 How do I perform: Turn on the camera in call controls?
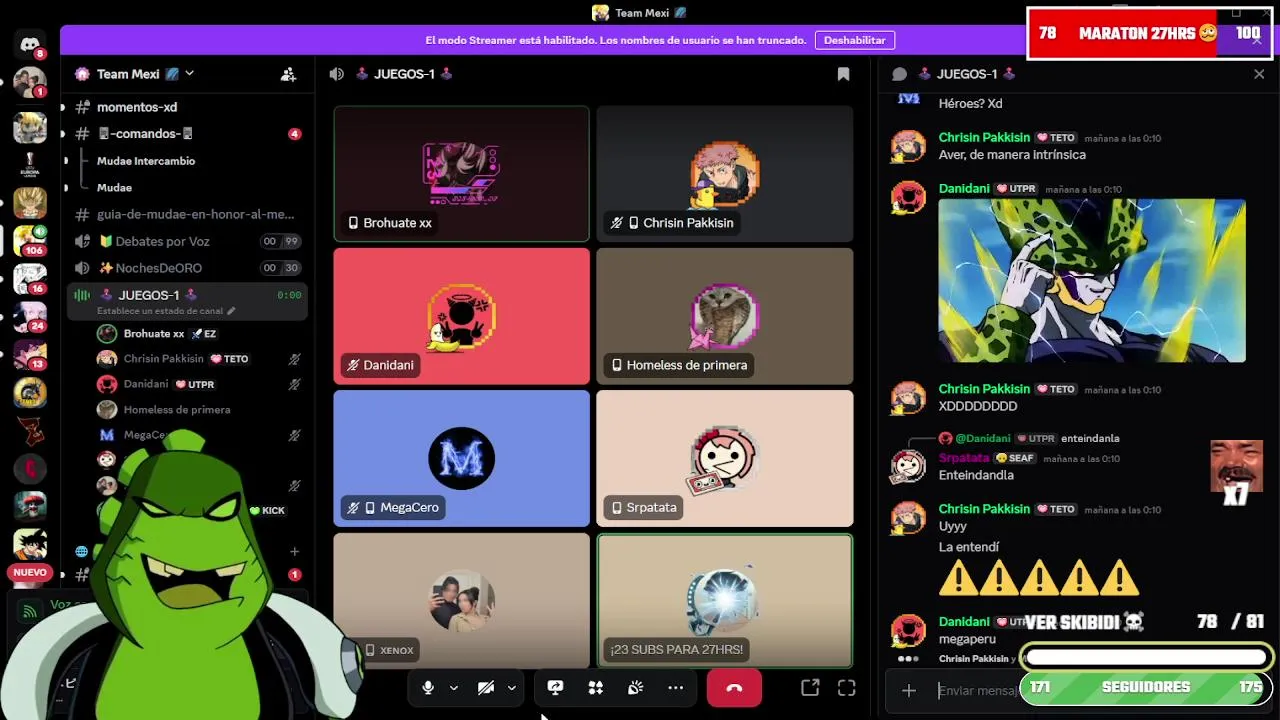pyautogui.click(x=486, y=688)
